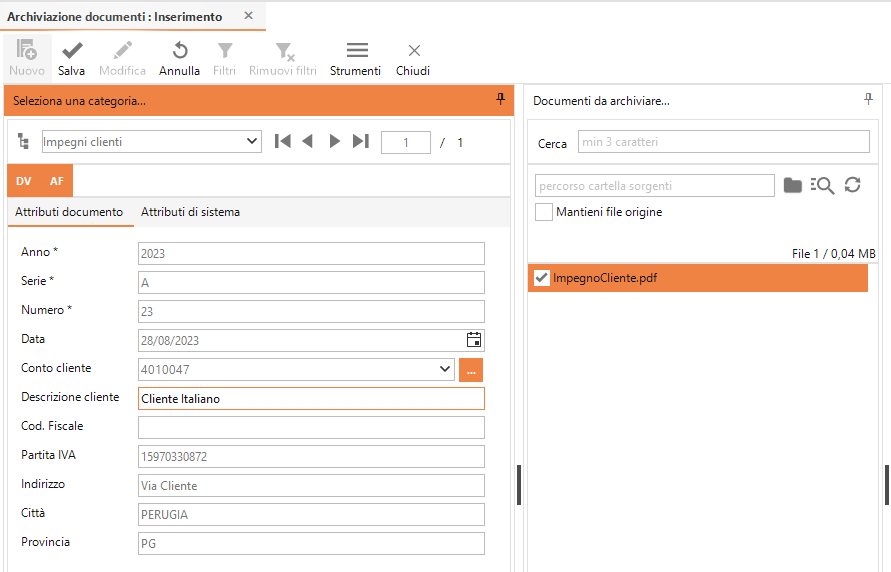Viewport: 891px width, 572px height.
Task: Click the Città field with PERUGIA
Action: (x=311, y=514)
